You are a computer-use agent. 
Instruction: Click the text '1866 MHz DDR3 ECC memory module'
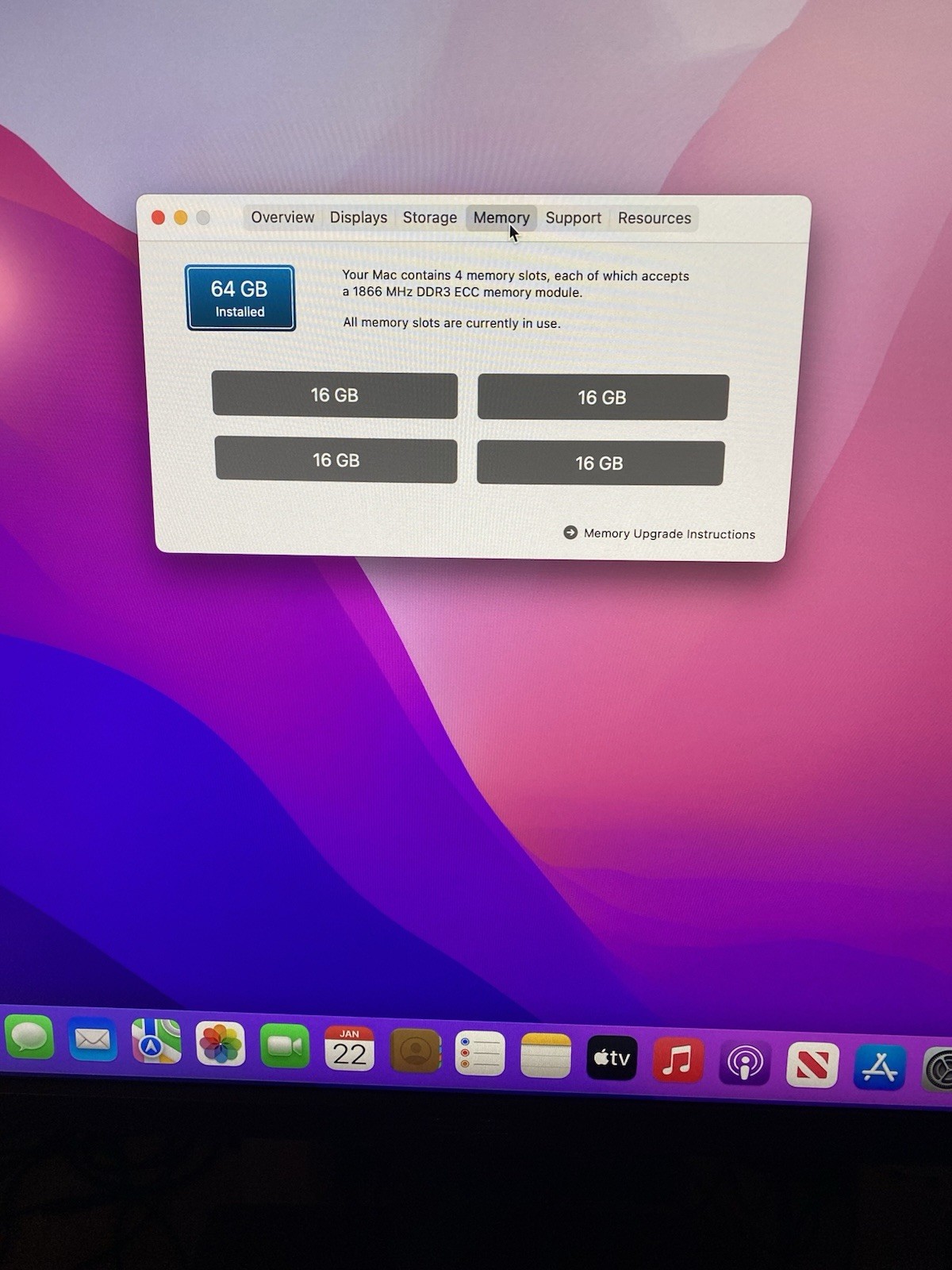[x=467, y=292]
